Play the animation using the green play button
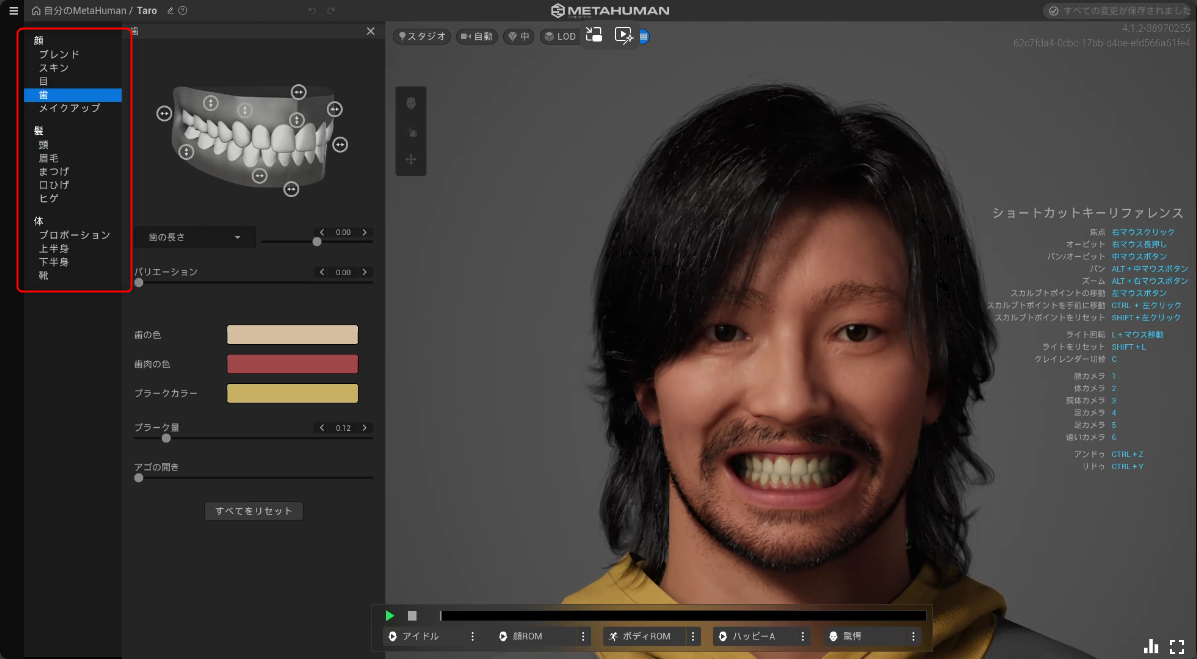The height and width of the screenshot is (659, 1197). (x=389, y=615)
